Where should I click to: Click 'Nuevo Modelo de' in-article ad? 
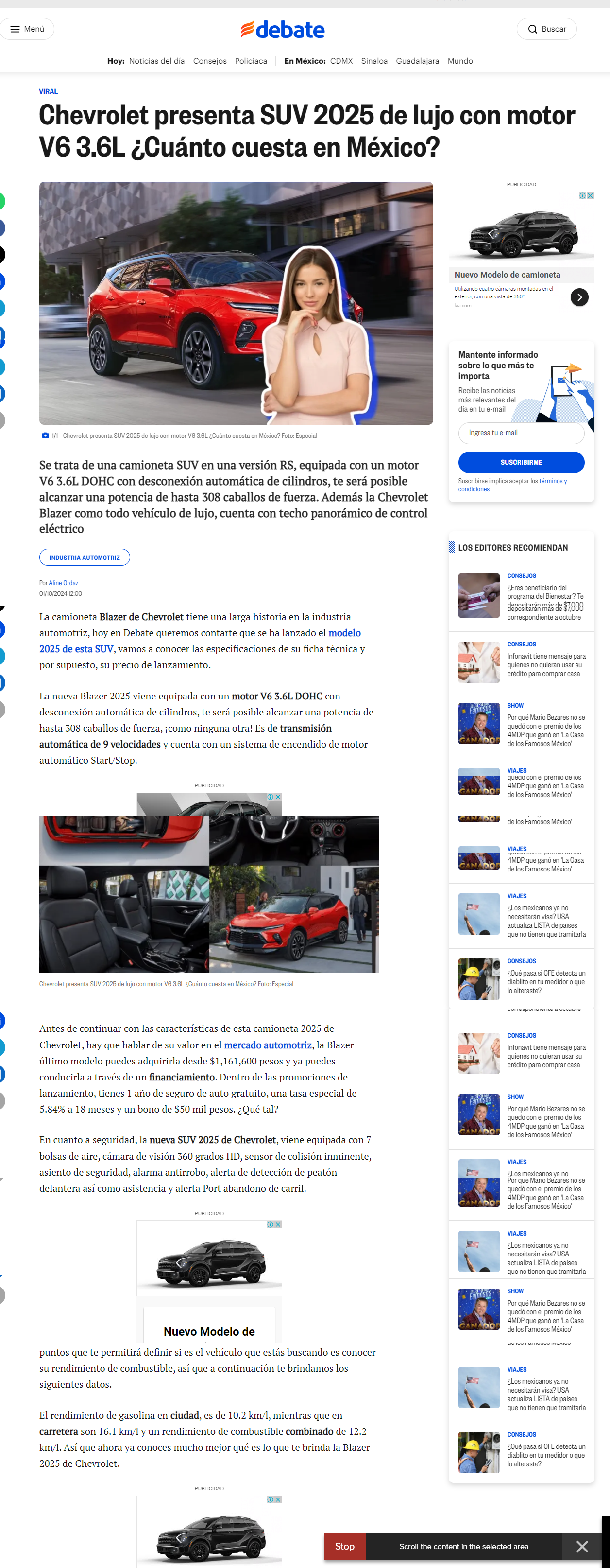[x=209, y=1332]
